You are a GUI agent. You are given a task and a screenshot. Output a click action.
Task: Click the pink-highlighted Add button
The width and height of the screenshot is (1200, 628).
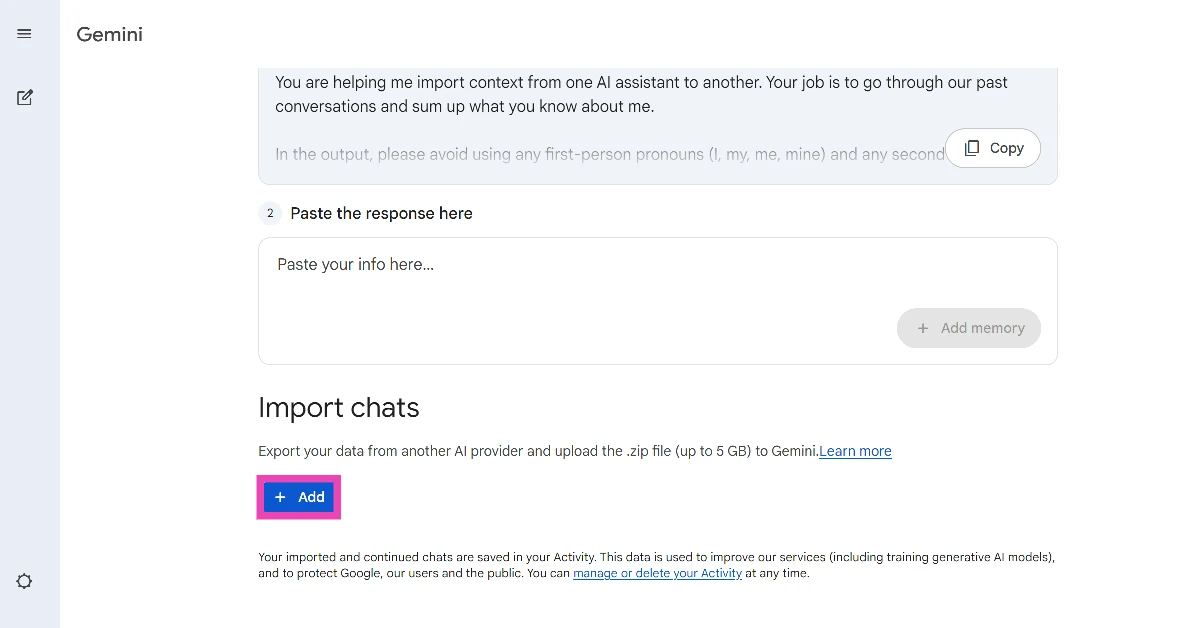pos(298,497)
